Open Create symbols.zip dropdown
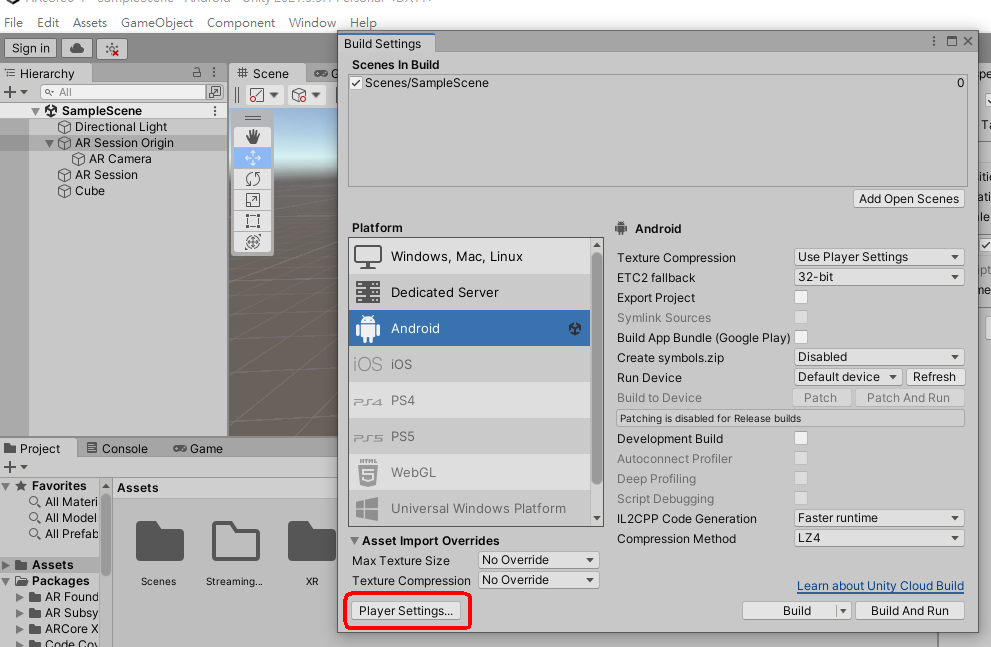Image resolution: width=991 pixels, height=647 pixels. pyautogui.click(x=879, y=357)
